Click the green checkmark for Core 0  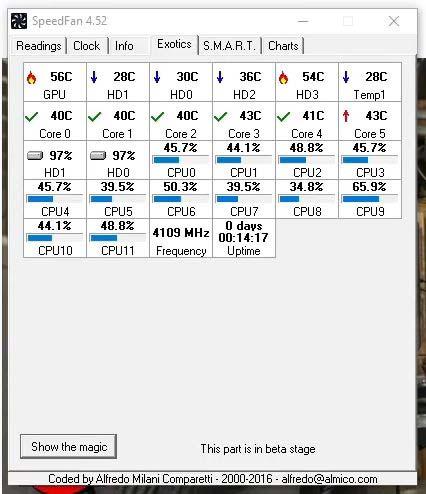click(32, 116)
